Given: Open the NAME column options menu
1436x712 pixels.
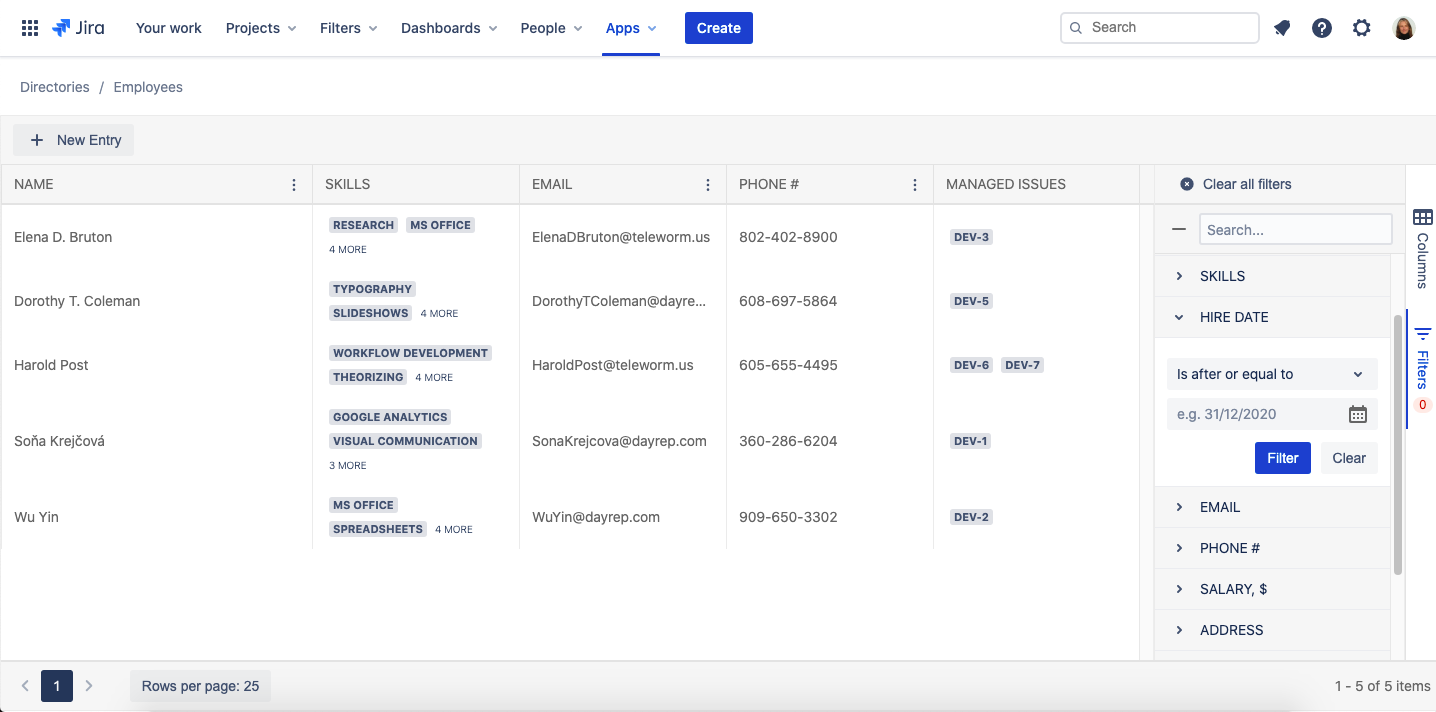Looking at the screenshot, I should (294, 185).
